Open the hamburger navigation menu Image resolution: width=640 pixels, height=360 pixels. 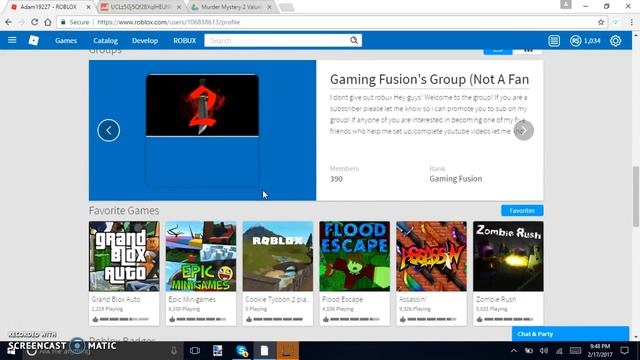point(12,40)
